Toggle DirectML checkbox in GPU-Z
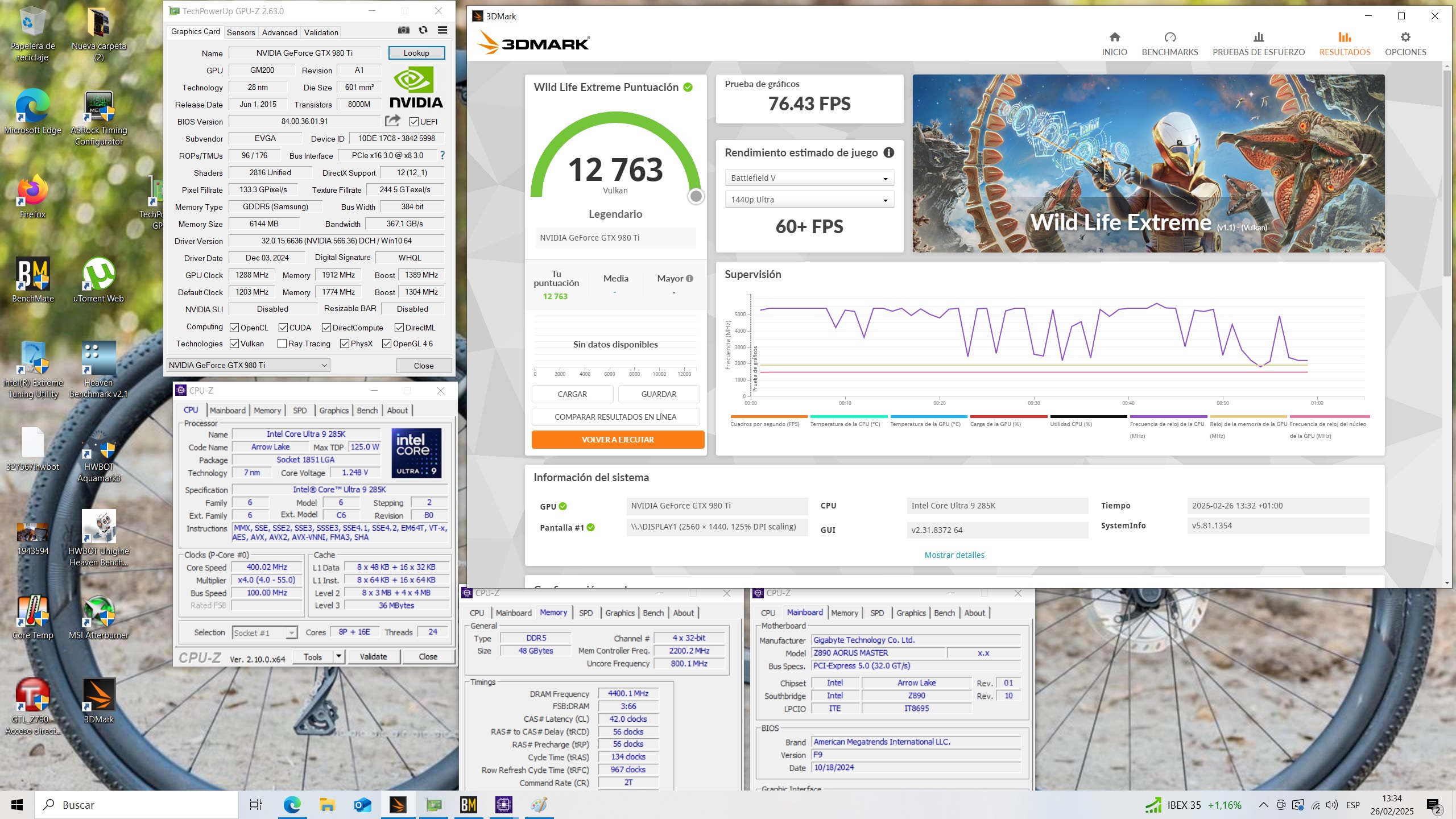 [399, 328]
